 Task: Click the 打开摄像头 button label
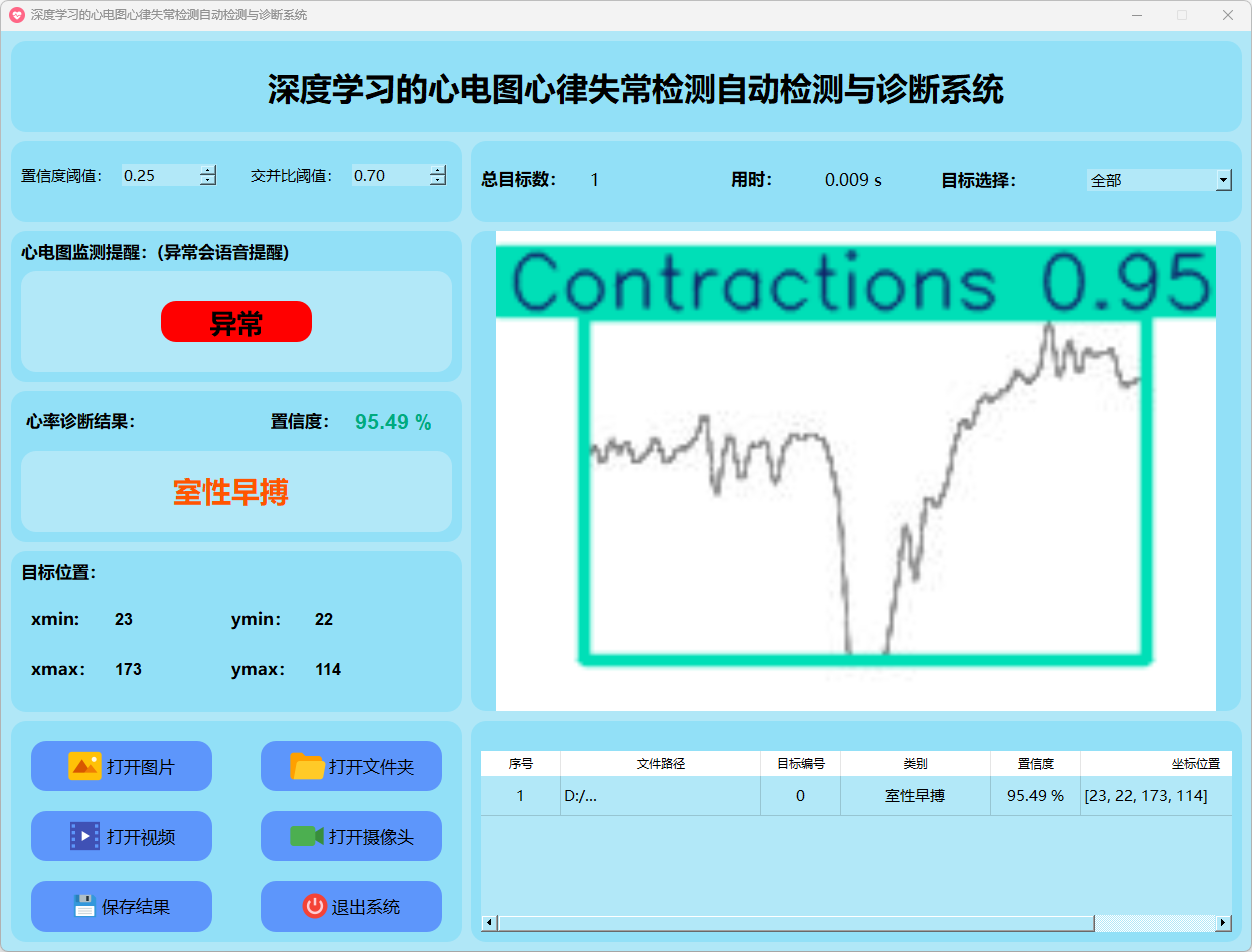point(371,837)
